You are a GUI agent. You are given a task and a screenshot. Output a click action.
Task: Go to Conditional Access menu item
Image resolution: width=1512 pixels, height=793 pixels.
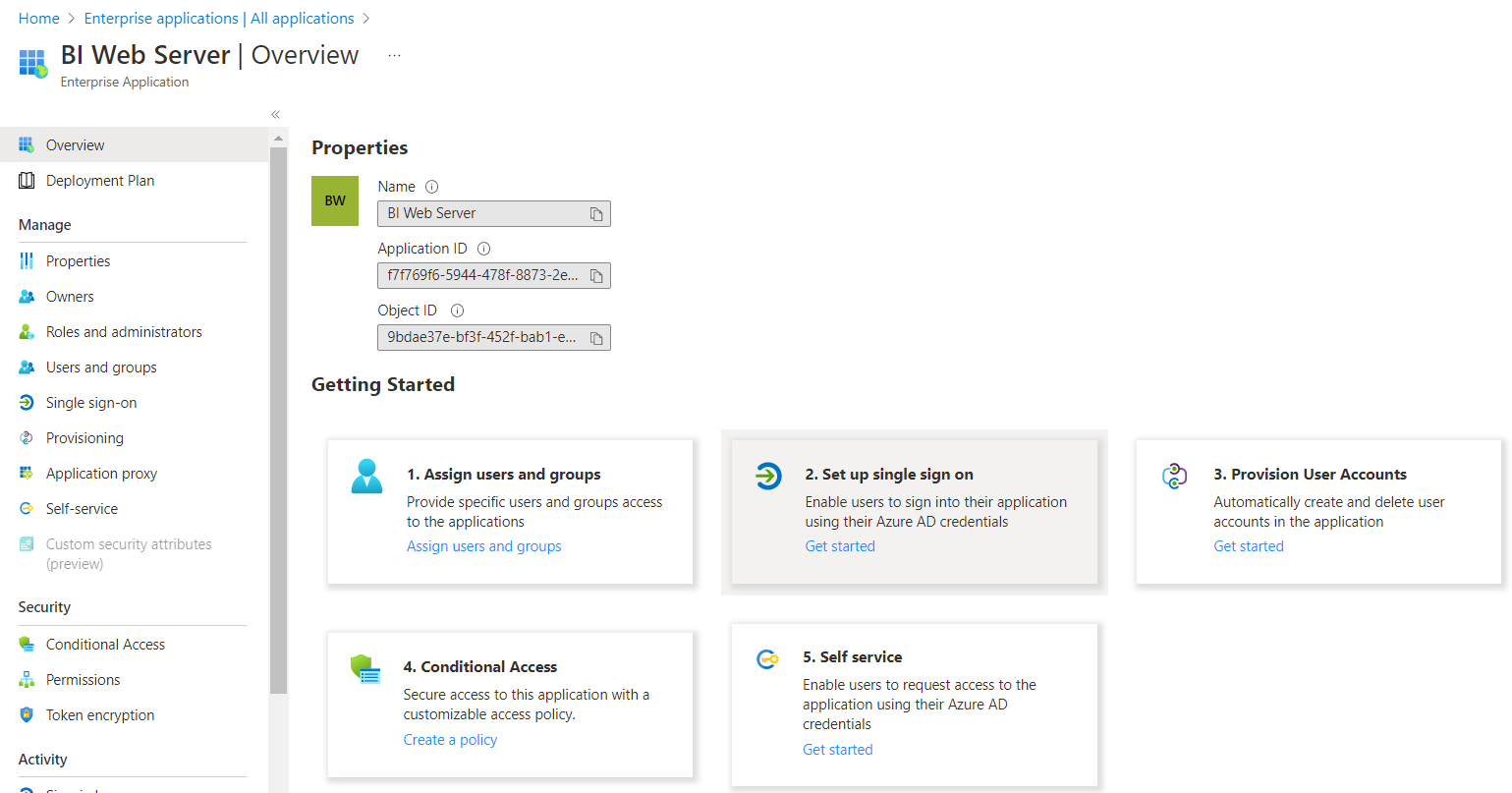click(x=105, y=645)
